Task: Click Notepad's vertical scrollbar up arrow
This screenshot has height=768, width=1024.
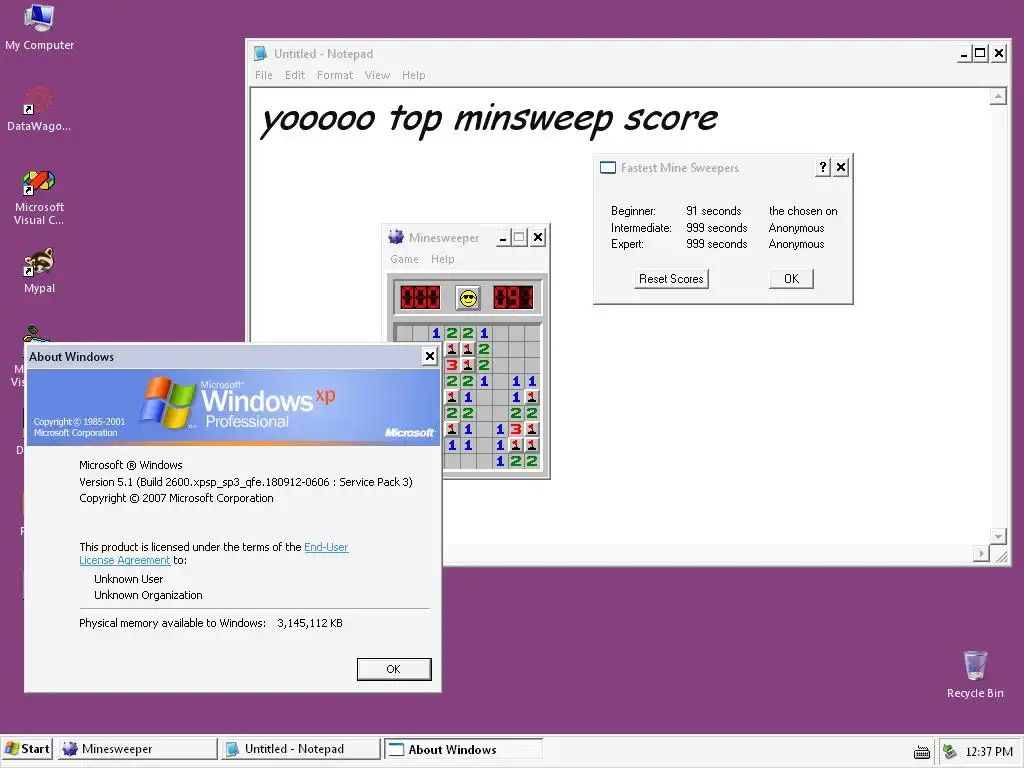Action: (998, 97)
